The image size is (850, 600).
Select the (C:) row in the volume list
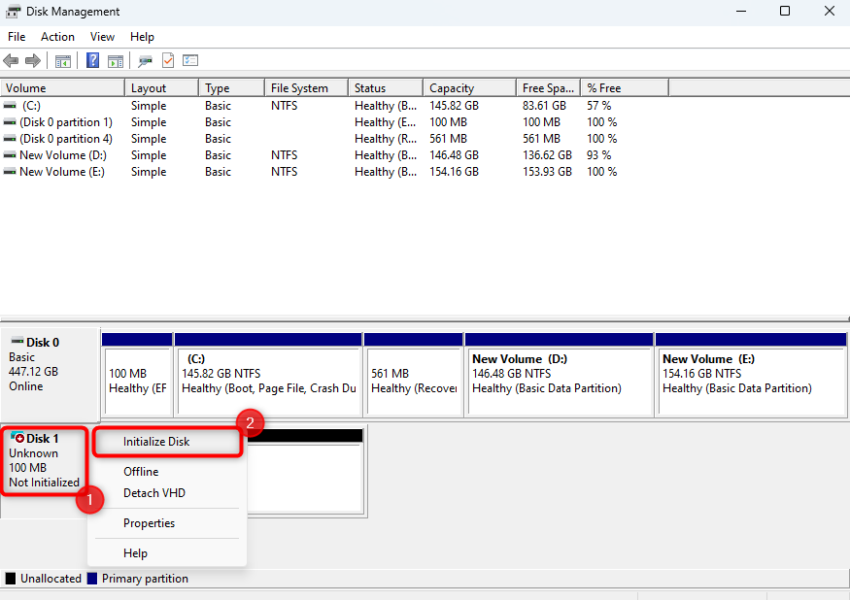point(62,105)
